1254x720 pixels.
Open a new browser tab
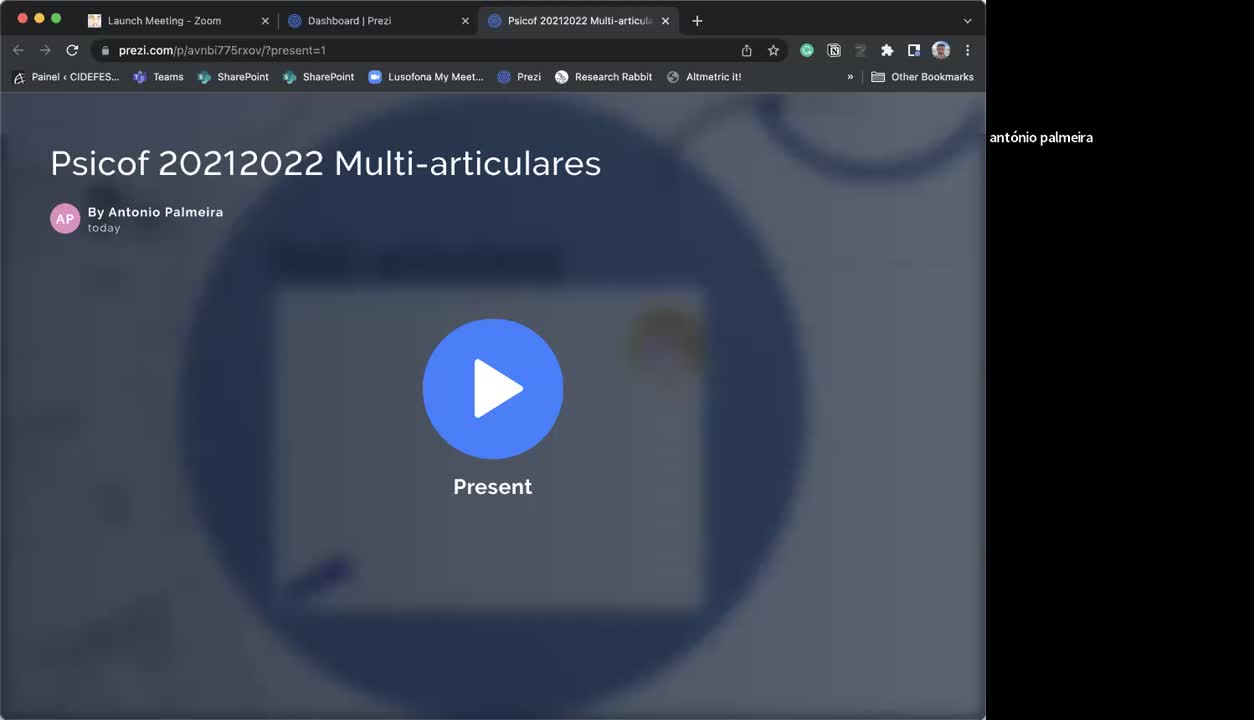(x=697, y=21)
